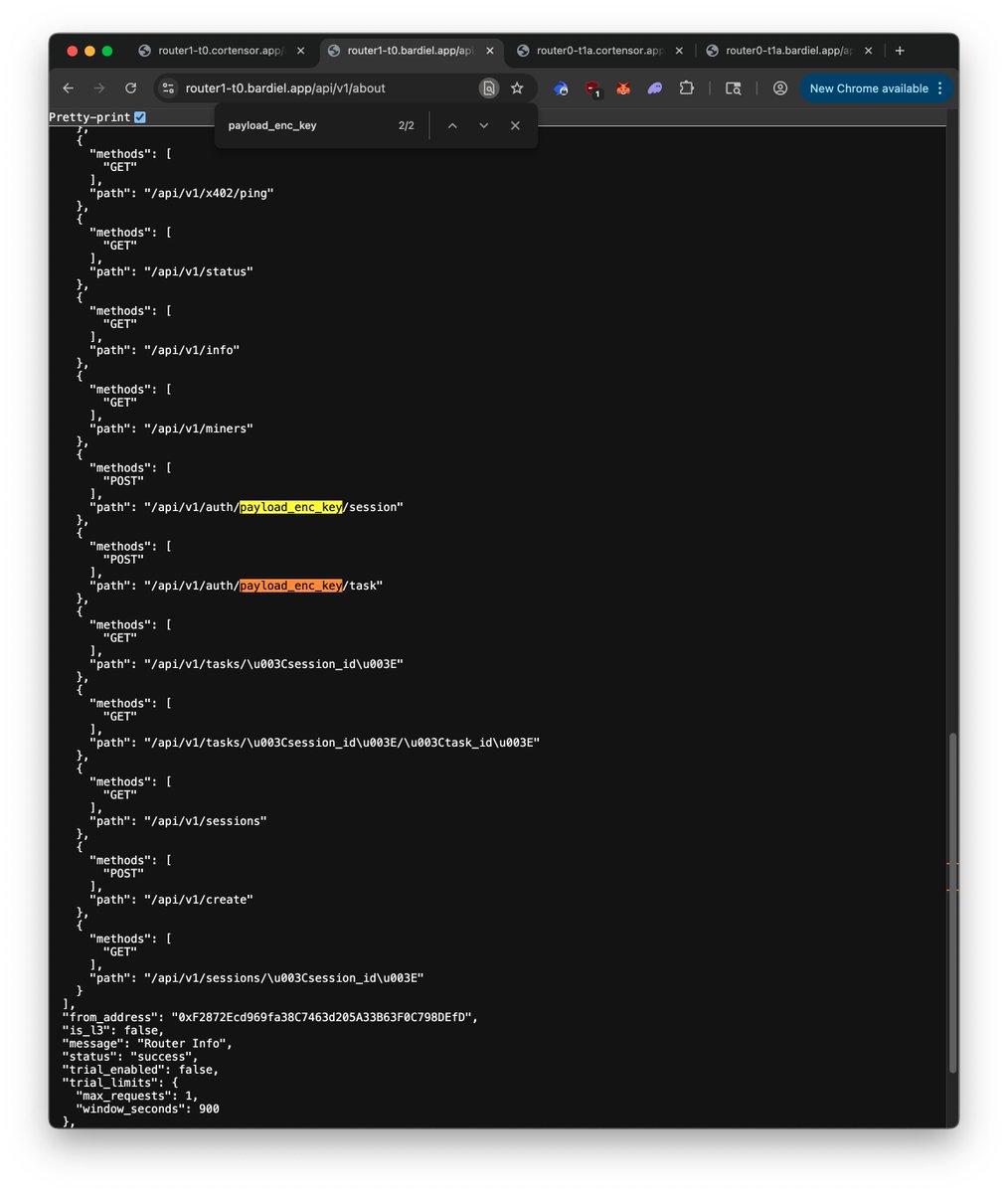Close the router0-t1a.bardiel.app tab
Viewport: 1008px width, 1193px height.
coord(870,51)
